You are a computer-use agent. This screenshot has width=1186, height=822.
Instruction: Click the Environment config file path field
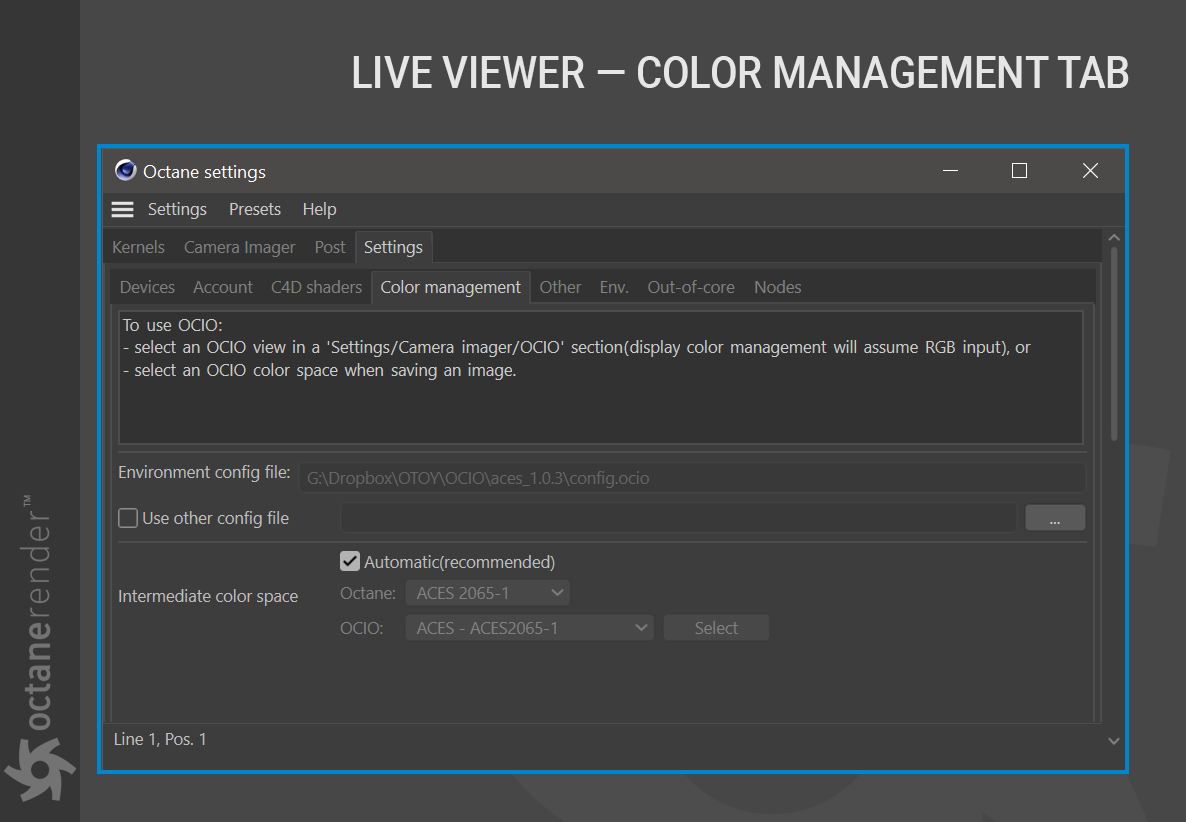click(692, 478)
